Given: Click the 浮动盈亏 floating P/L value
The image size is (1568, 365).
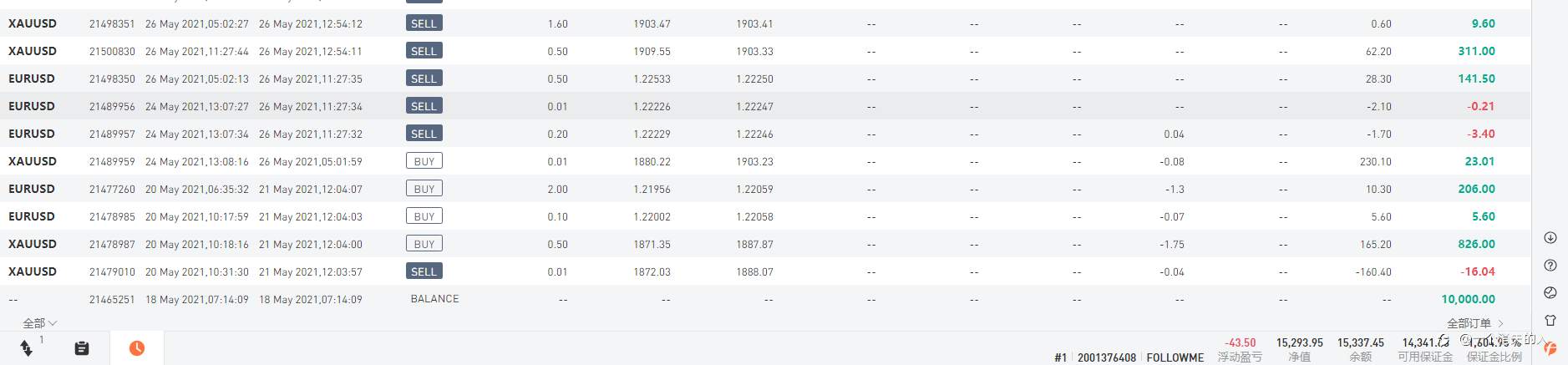Looking at the screenshot, I should click(1240, 343).
